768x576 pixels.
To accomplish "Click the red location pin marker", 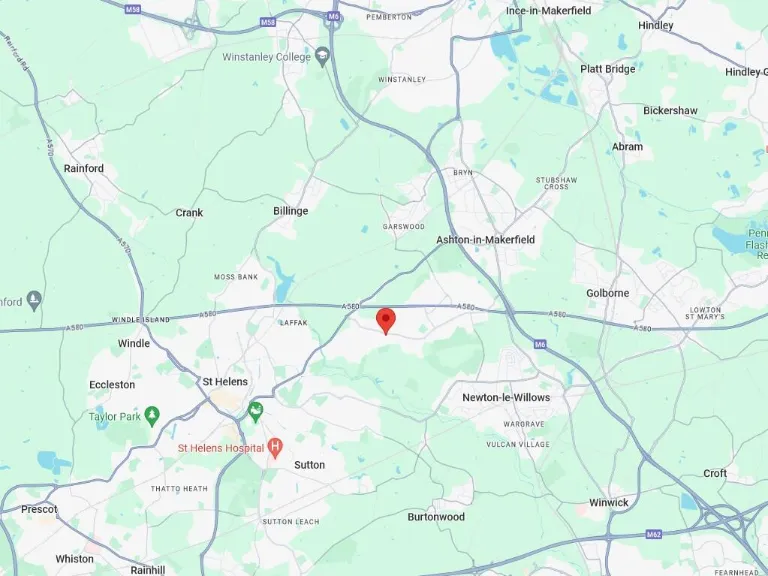I will [386, 321].
